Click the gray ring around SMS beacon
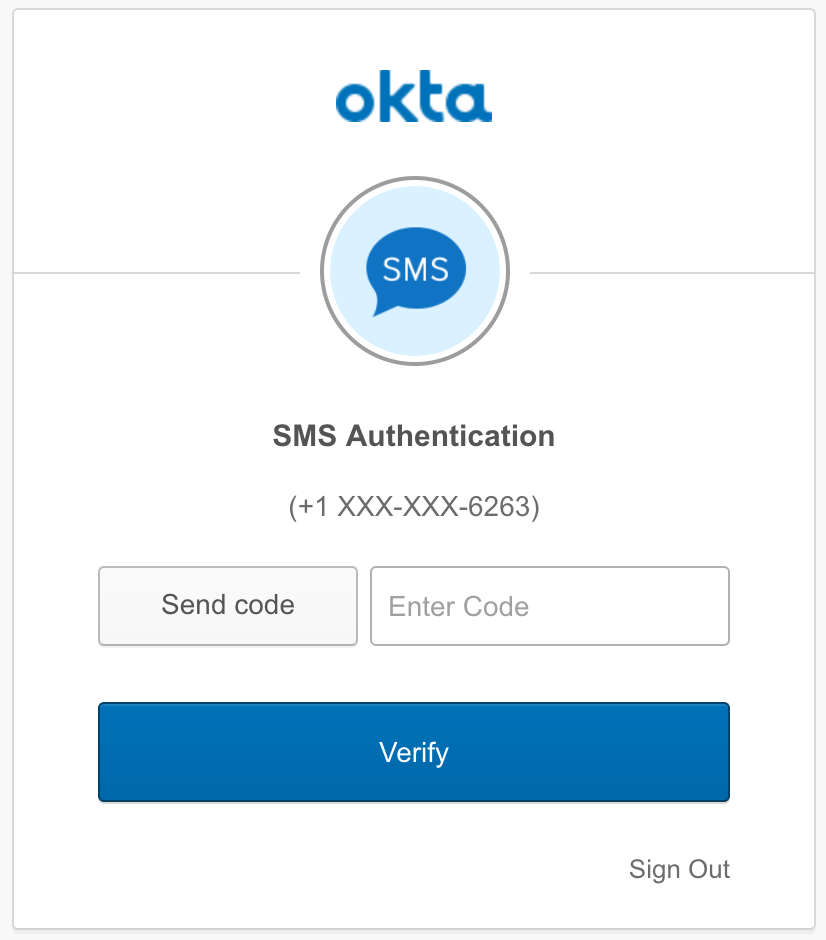The width and height of the screenshot is (826, 940). pyautogui.click(x=415, y=271)
